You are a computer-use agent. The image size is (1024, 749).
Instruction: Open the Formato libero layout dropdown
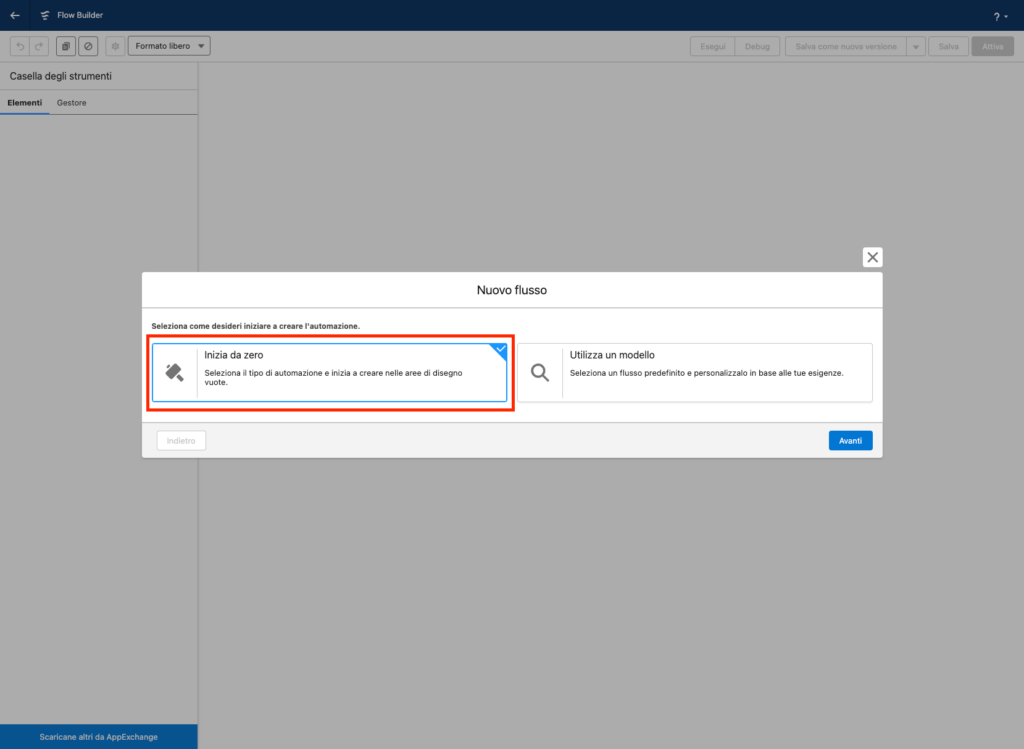pyautogui.click(x=169, y=46)
